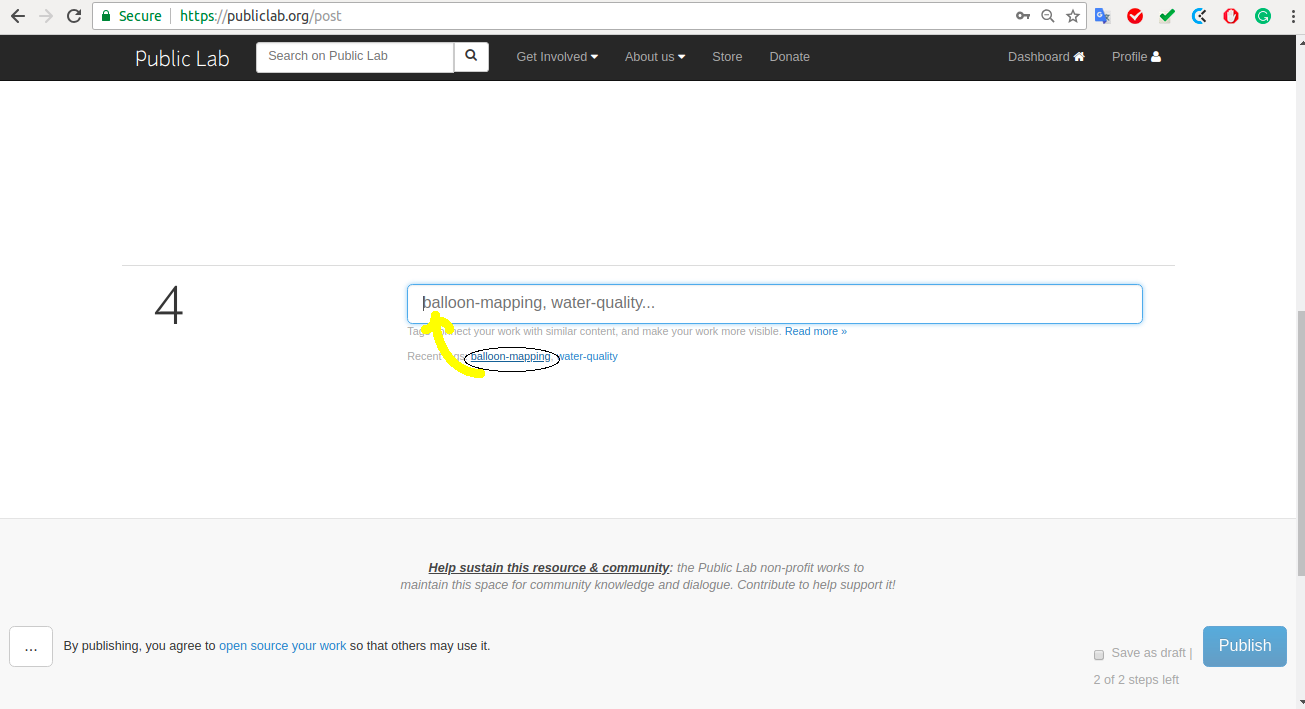Open the Google Translate extension icon
1305x709 pixels.
tap(1102, 16)
